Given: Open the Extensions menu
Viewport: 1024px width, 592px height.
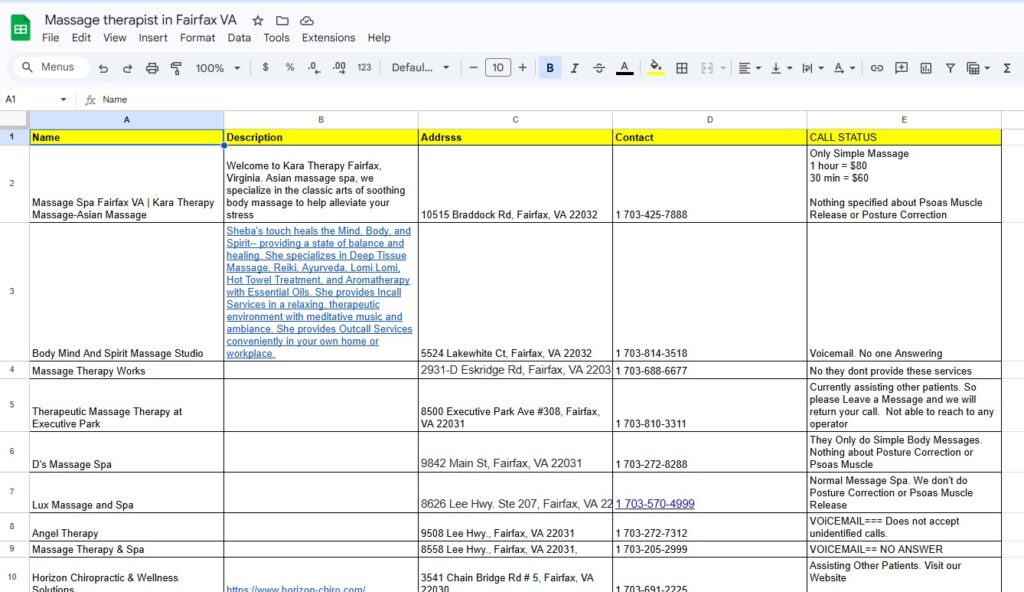Looking at the screenshot, I should 328,38.
